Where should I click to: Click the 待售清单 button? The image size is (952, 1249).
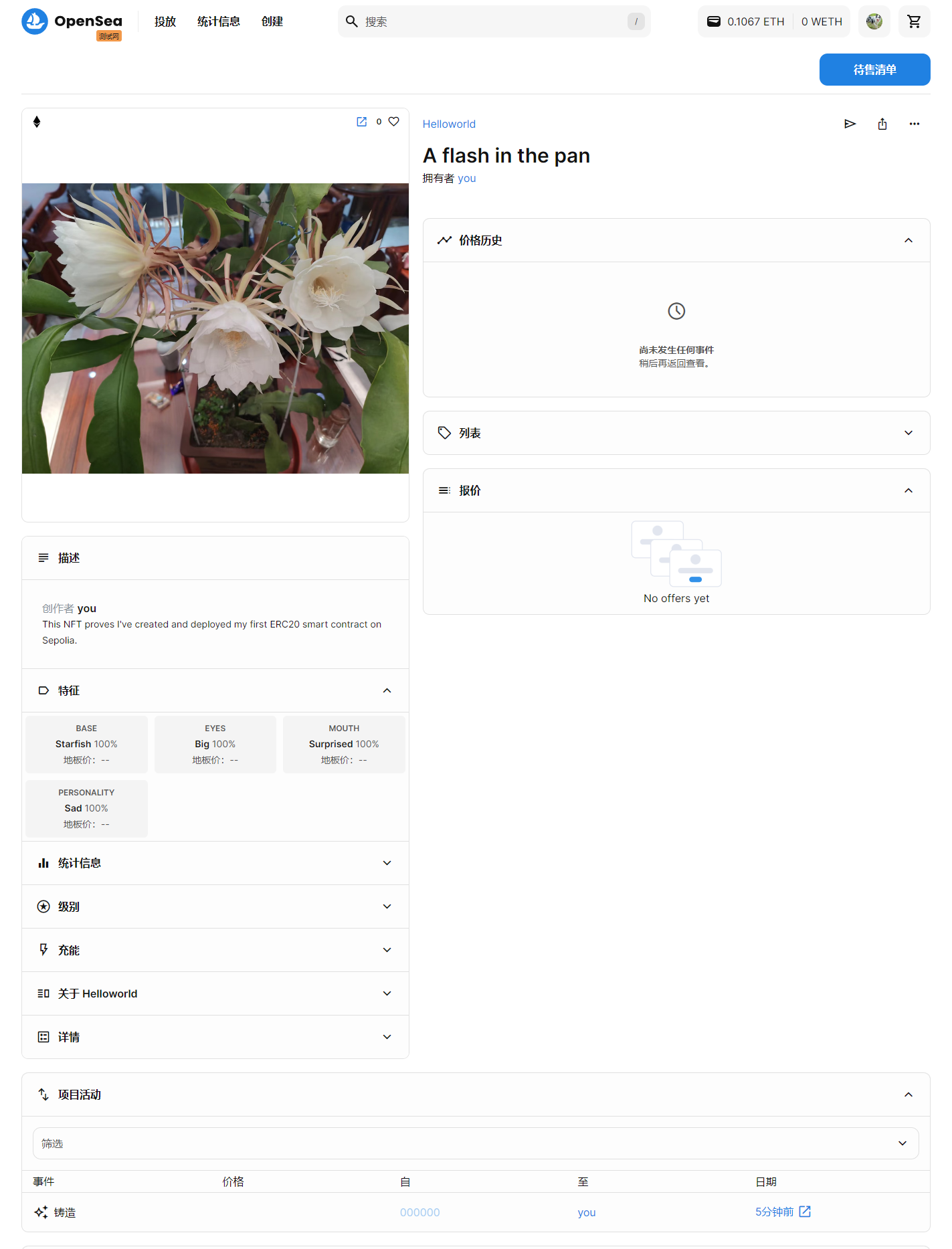click(x=874, y=70)
